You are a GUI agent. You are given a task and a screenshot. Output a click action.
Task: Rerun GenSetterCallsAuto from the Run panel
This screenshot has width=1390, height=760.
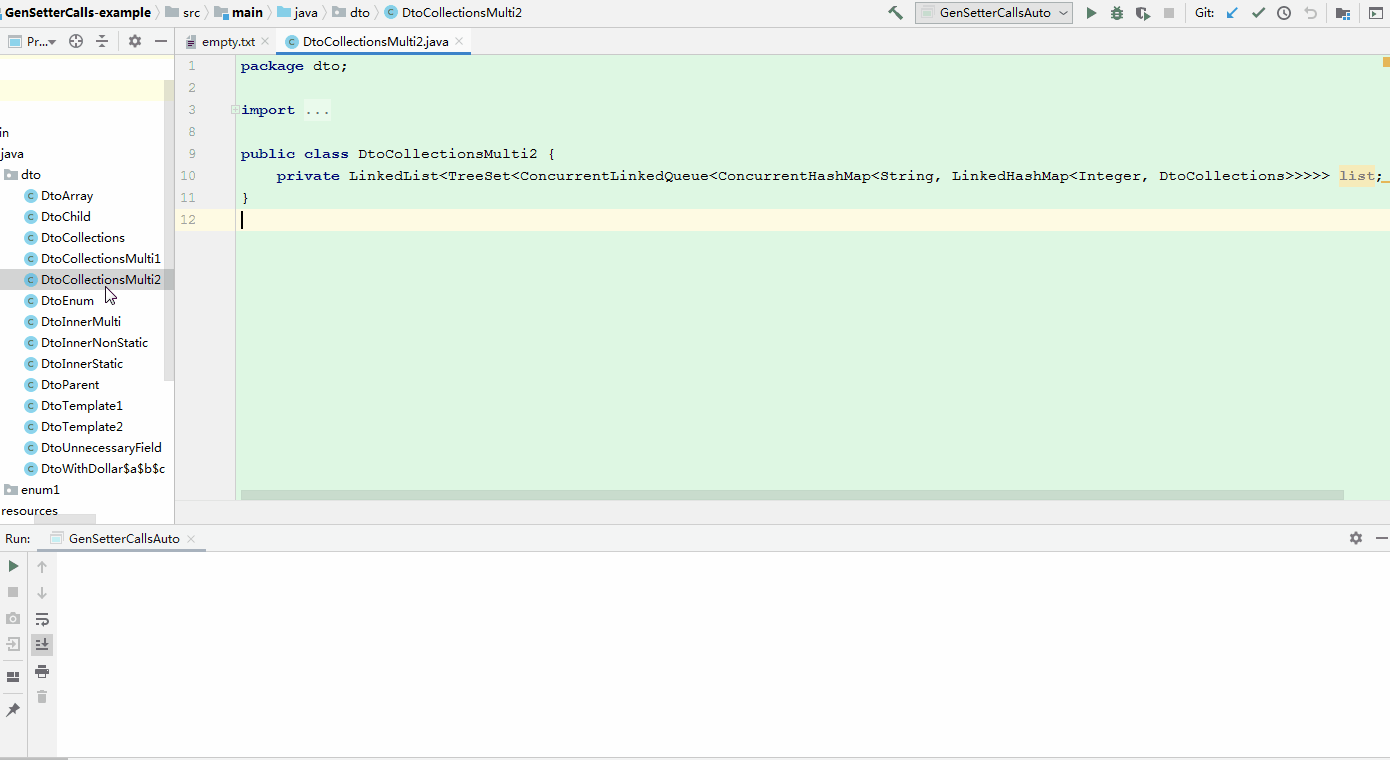point(13,566)
